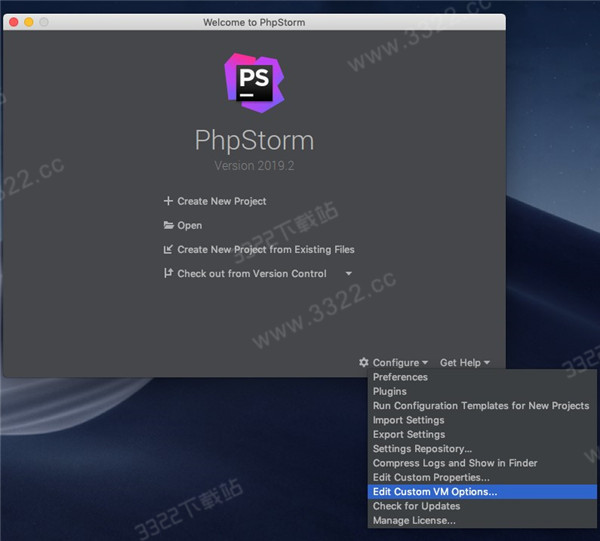Image resolution: width=600 pixels, height=541 pixels.
Task: Open Plugins from the Configure menu
Action: [x=482, y=391]
